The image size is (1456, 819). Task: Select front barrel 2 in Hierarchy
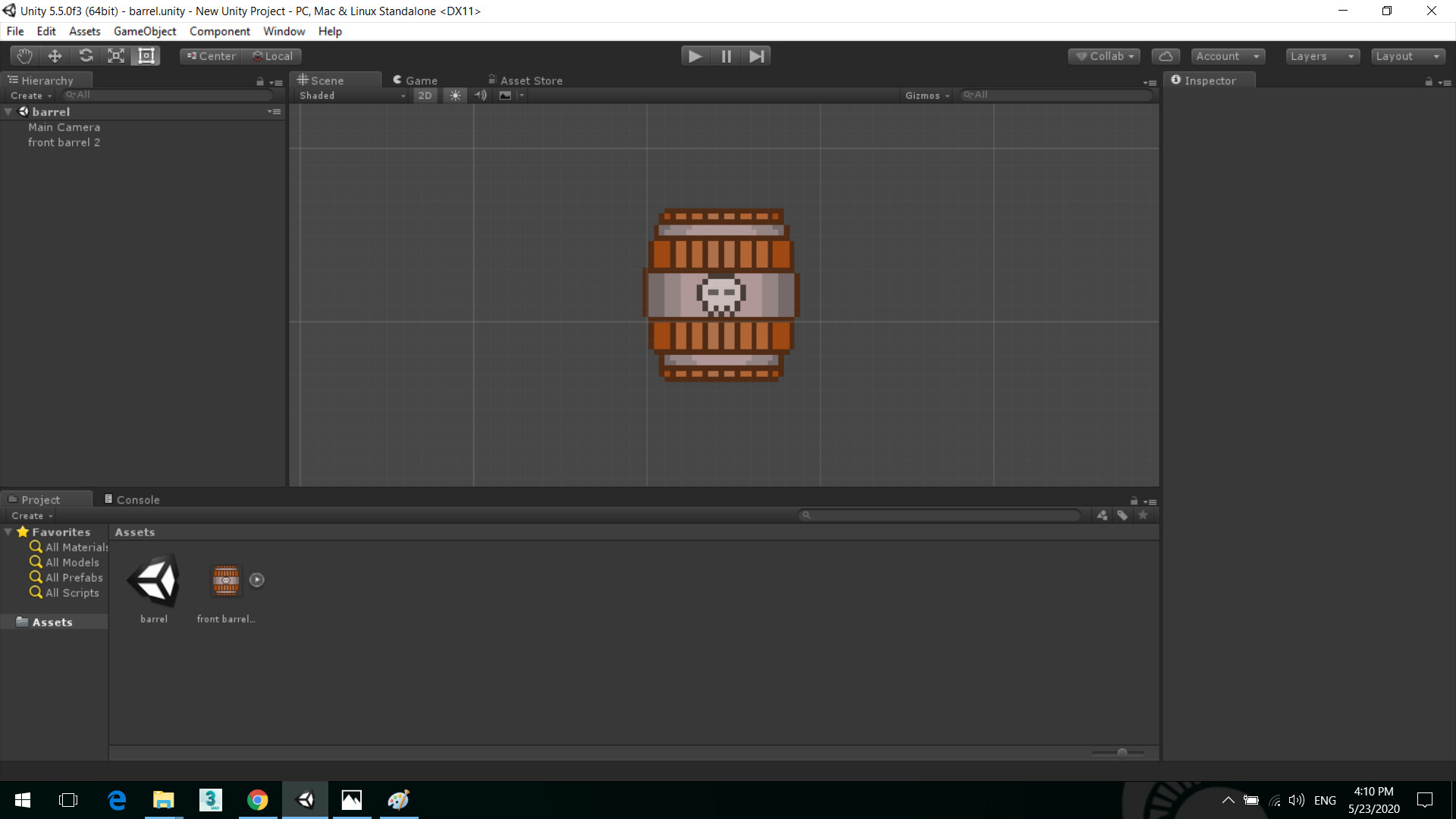pos(64,143)
